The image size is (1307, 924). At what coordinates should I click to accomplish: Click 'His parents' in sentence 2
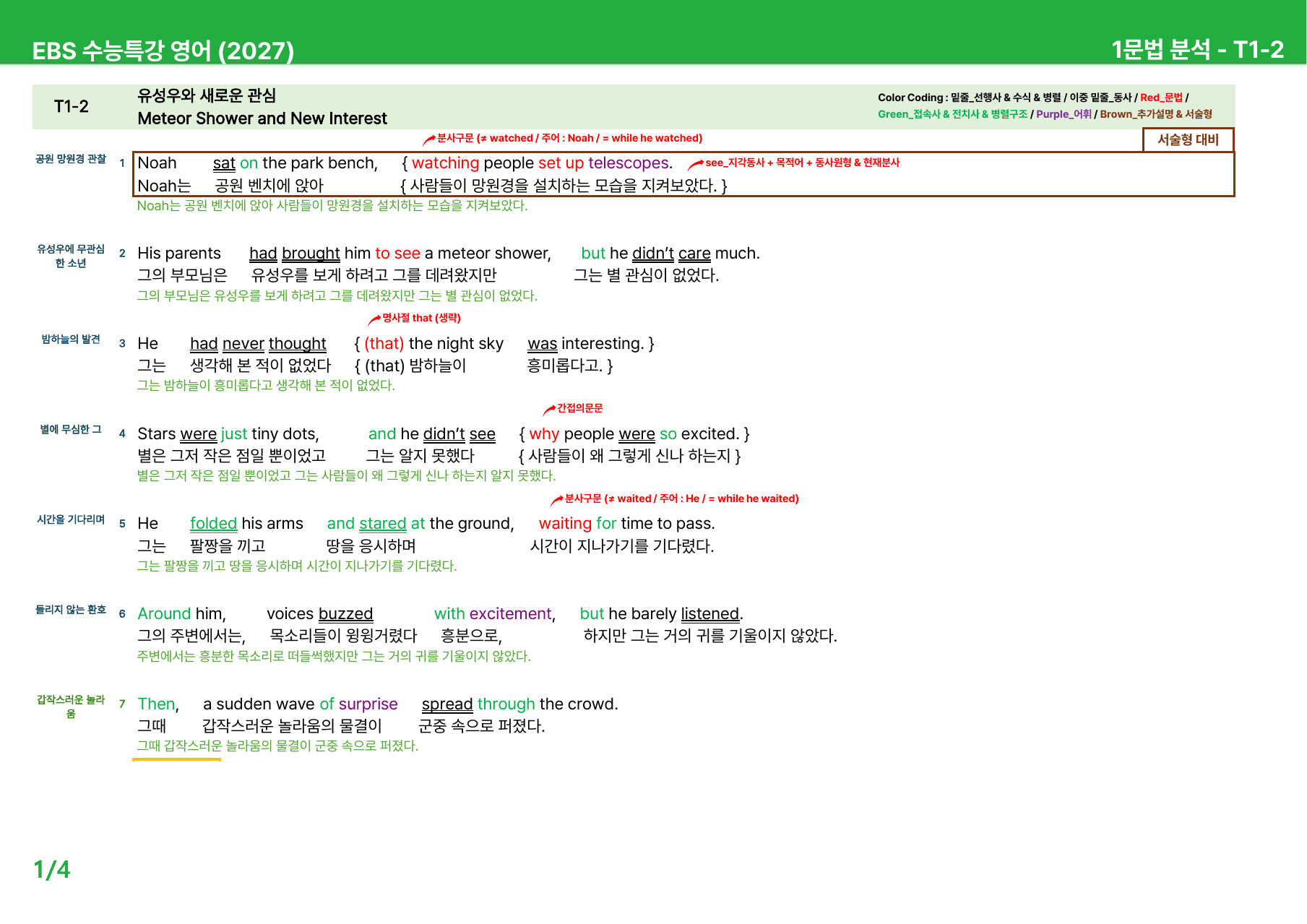[x=179, y=254]
